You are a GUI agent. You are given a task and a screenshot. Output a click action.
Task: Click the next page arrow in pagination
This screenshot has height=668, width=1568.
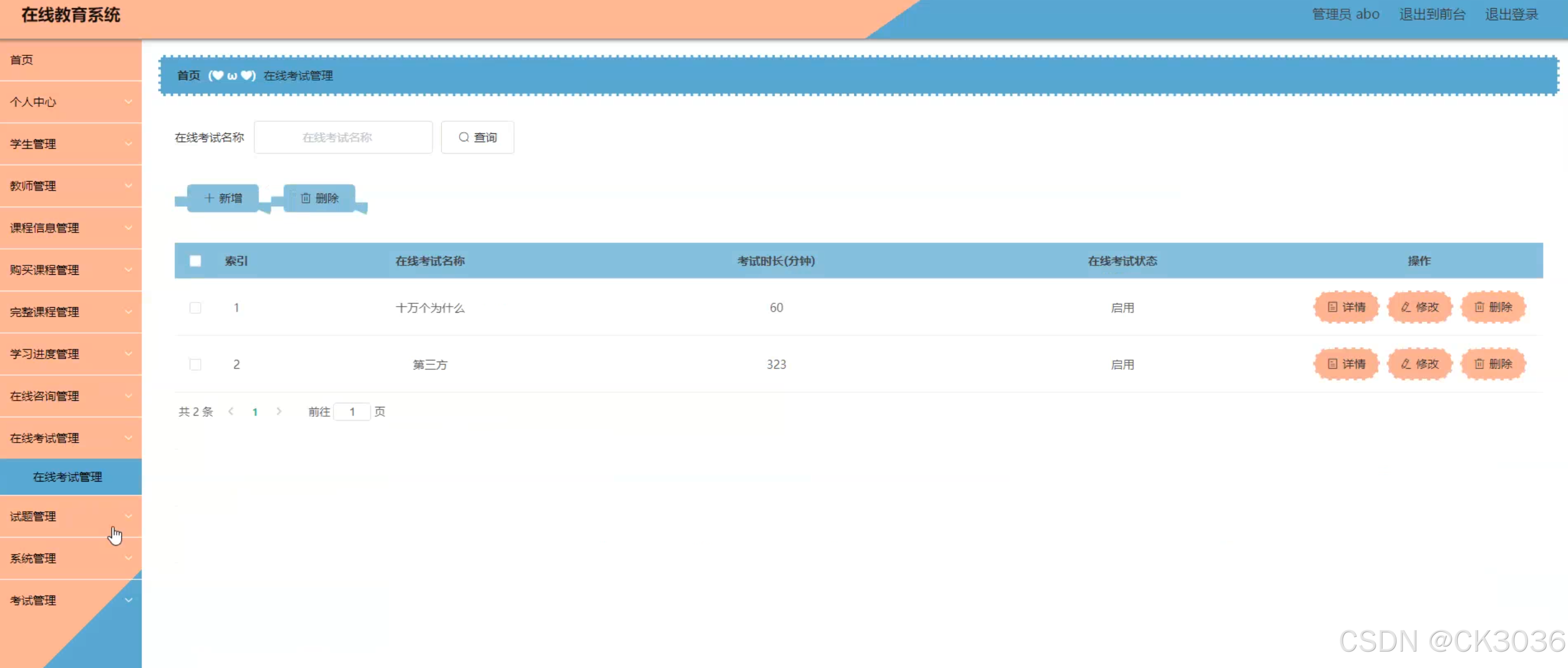(279, 412)
